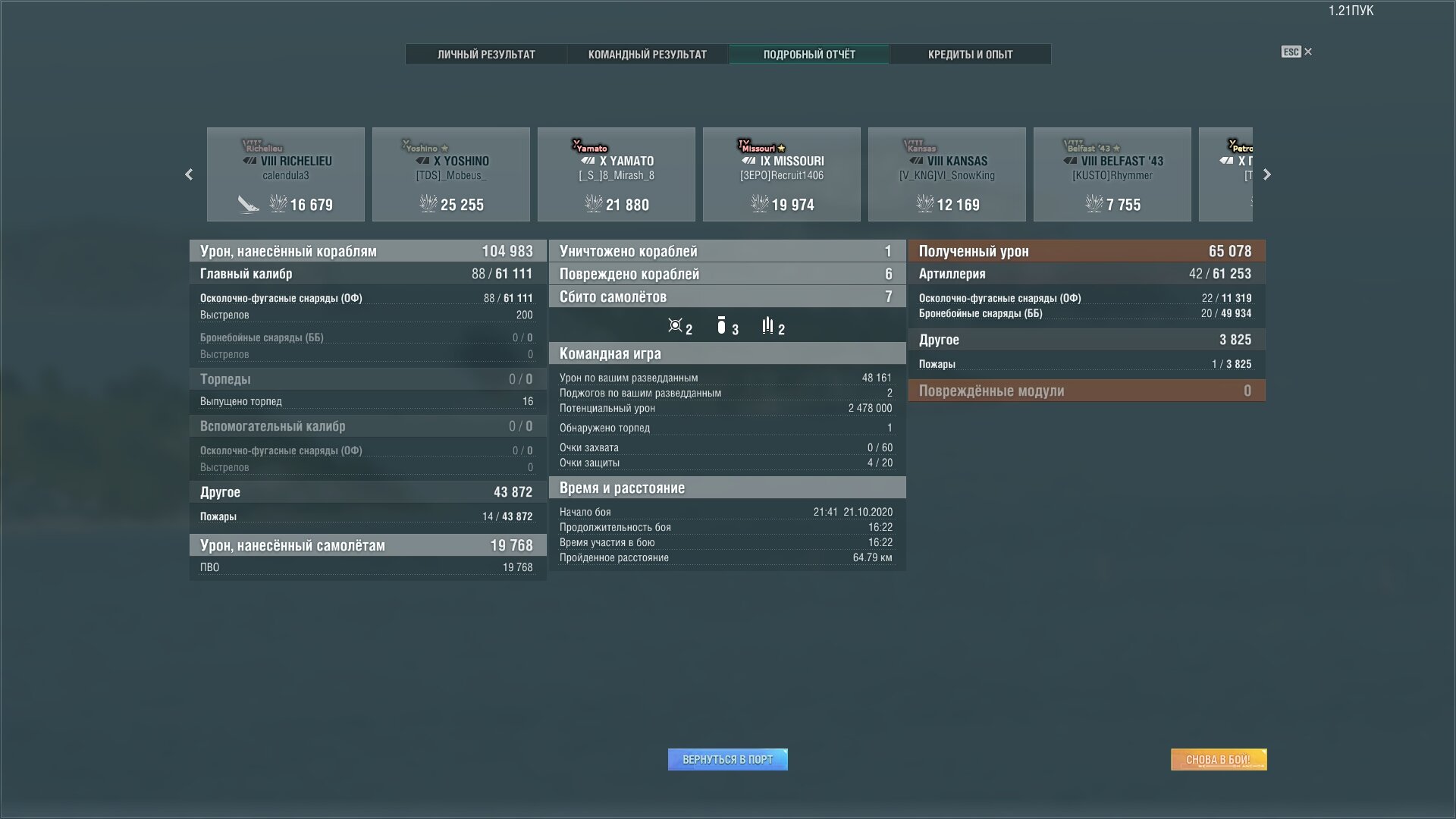1456x819 pixels.
Task: Click the sunk ship icon on Richelieu card
Action: click(249, 204)
